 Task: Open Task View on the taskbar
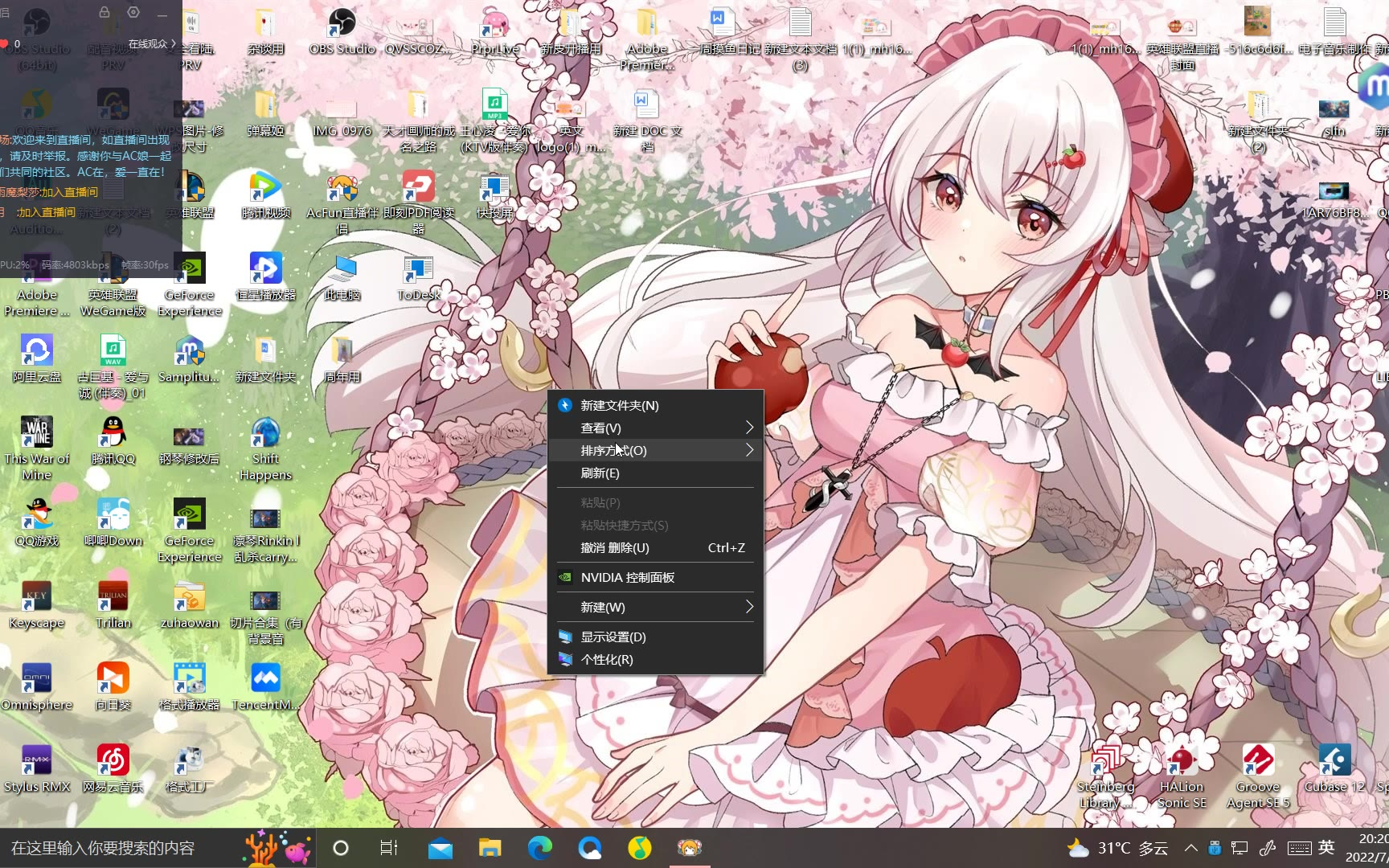click(x=389, y=848)
